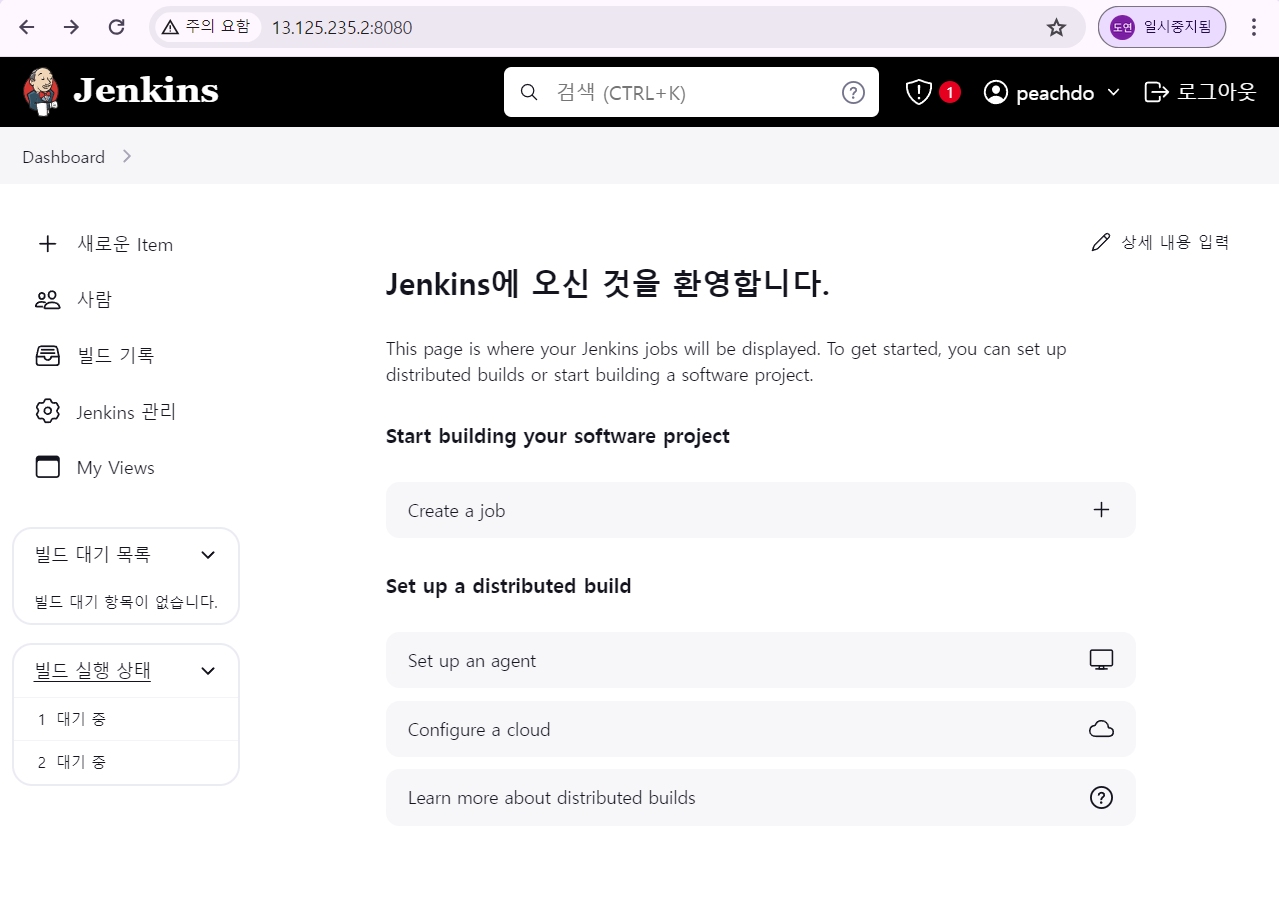Image resolution: width=1279 pixels, height=918 pixels.
Task: Click the 빌드 대기 목록 heading text
Action: tap(92, 554)
